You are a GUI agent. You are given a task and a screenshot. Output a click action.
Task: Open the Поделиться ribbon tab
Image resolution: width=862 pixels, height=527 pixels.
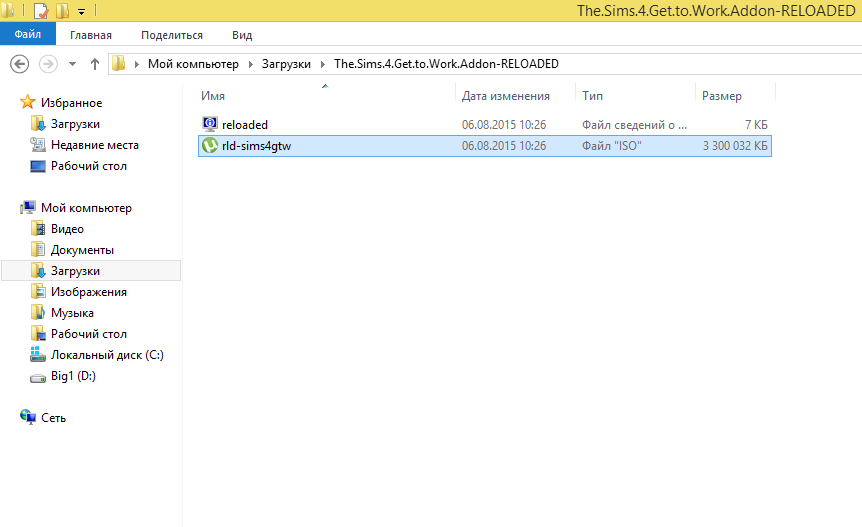[x=172, y=35]
